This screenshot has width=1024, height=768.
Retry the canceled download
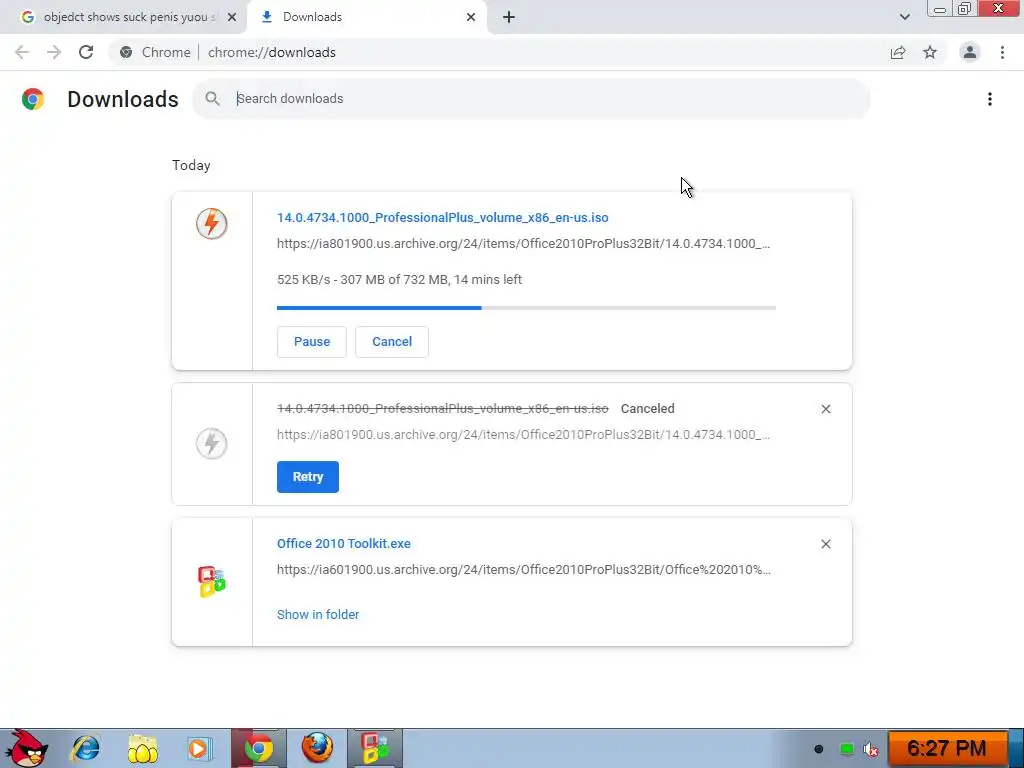(308, 477)
